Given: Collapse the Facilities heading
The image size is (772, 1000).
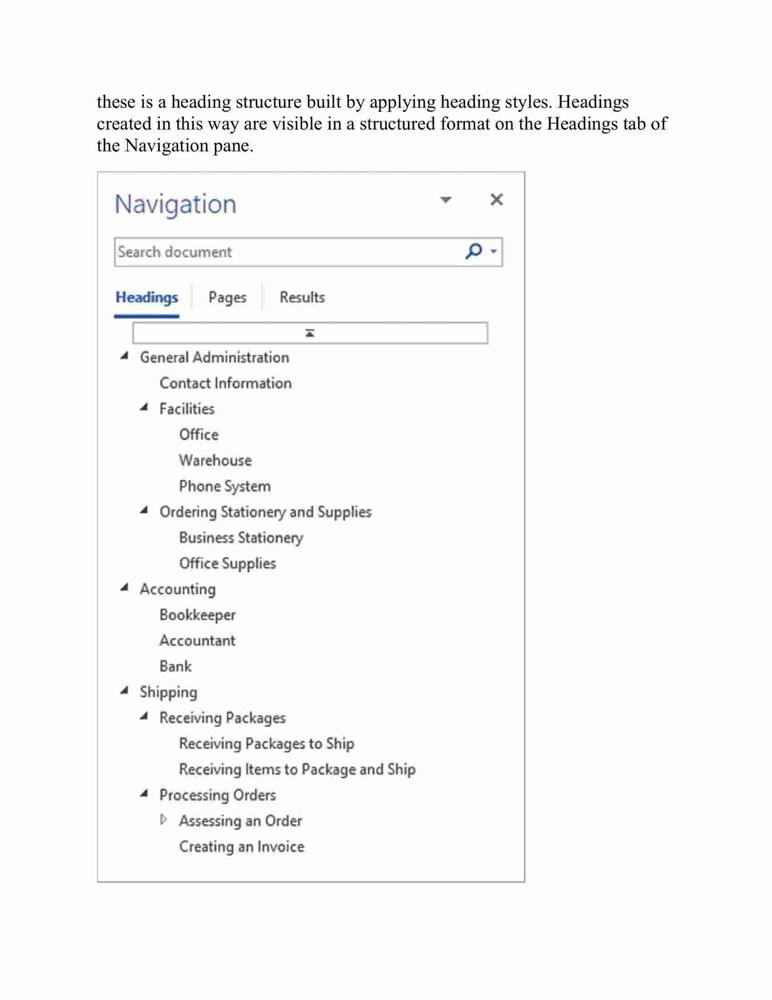Looking at the screenshot, I should click(x=144, y=407).
